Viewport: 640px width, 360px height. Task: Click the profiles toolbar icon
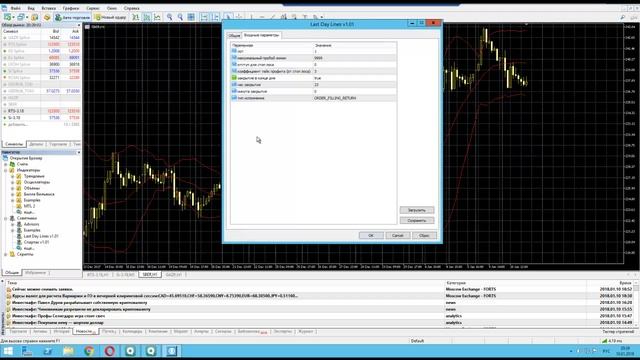[20, 17]
